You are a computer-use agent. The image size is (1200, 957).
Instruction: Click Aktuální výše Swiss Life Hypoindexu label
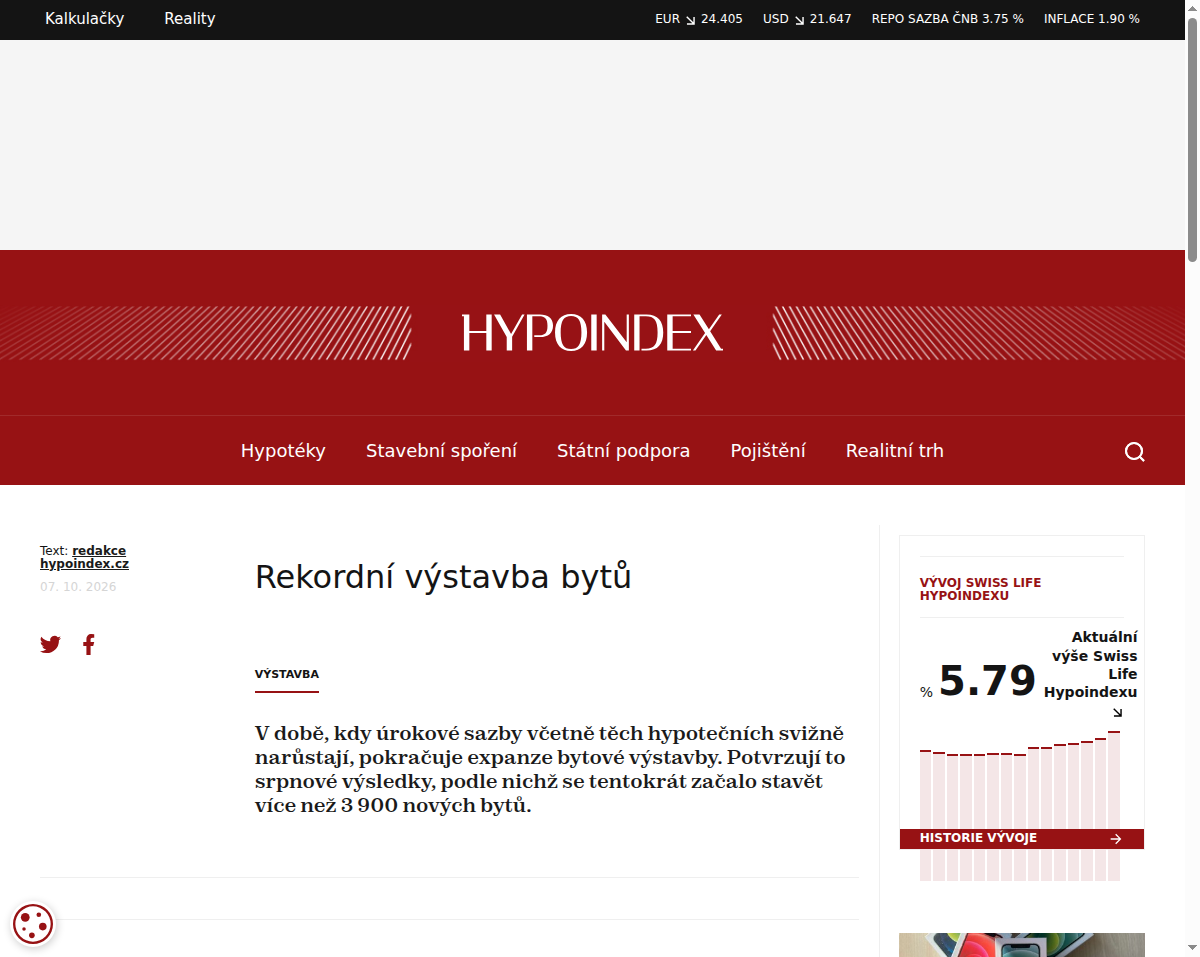[x=1090, y=664]
